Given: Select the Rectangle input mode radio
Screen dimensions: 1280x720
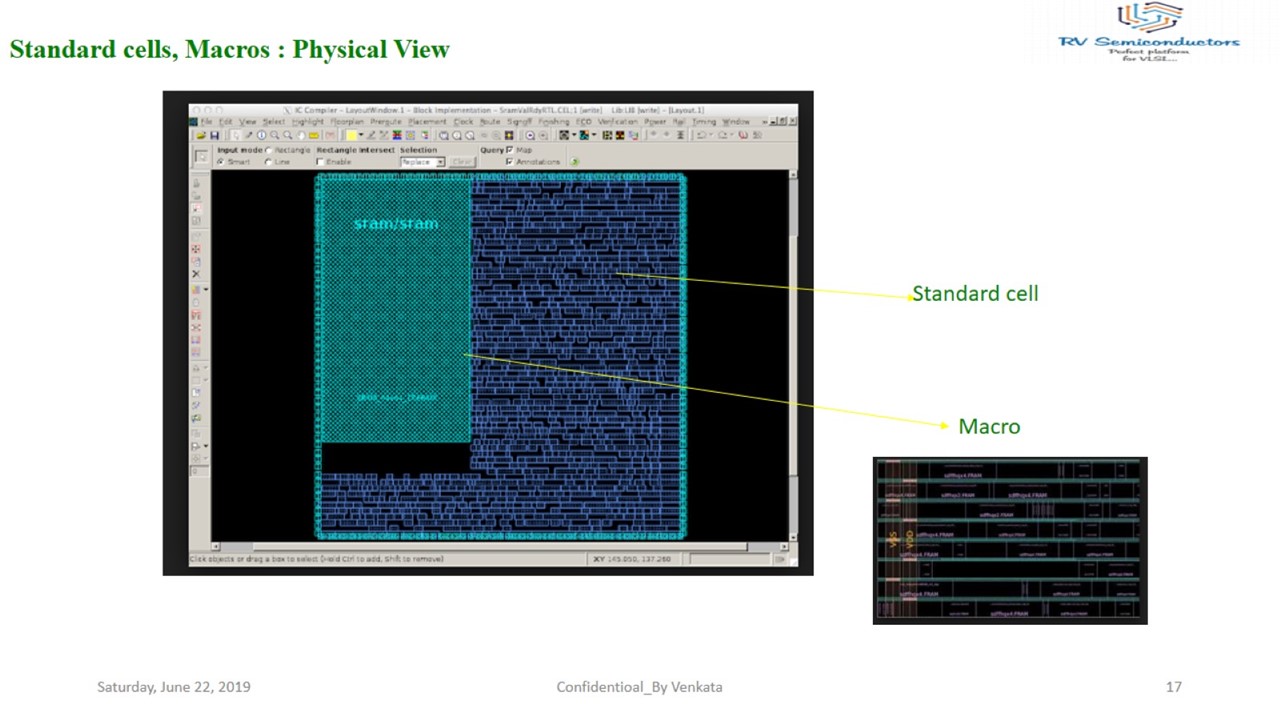Looking at the screenshot, I should (x=269, y=150).
